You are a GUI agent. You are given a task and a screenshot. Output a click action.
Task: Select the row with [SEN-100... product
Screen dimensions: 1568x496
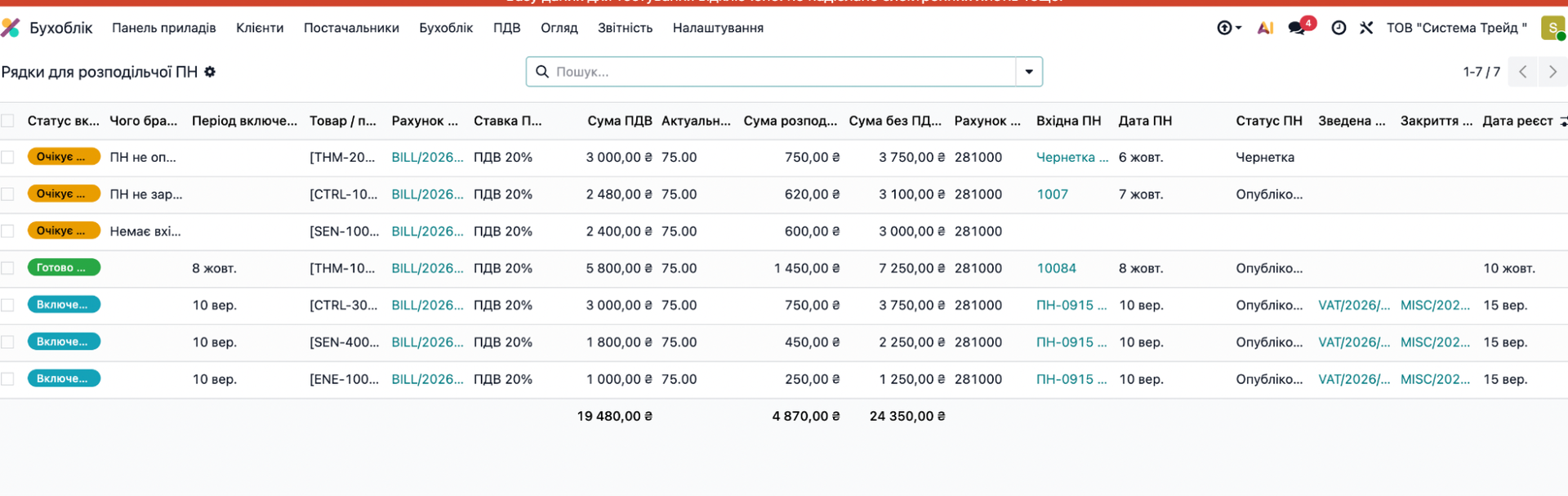[8, 231]
